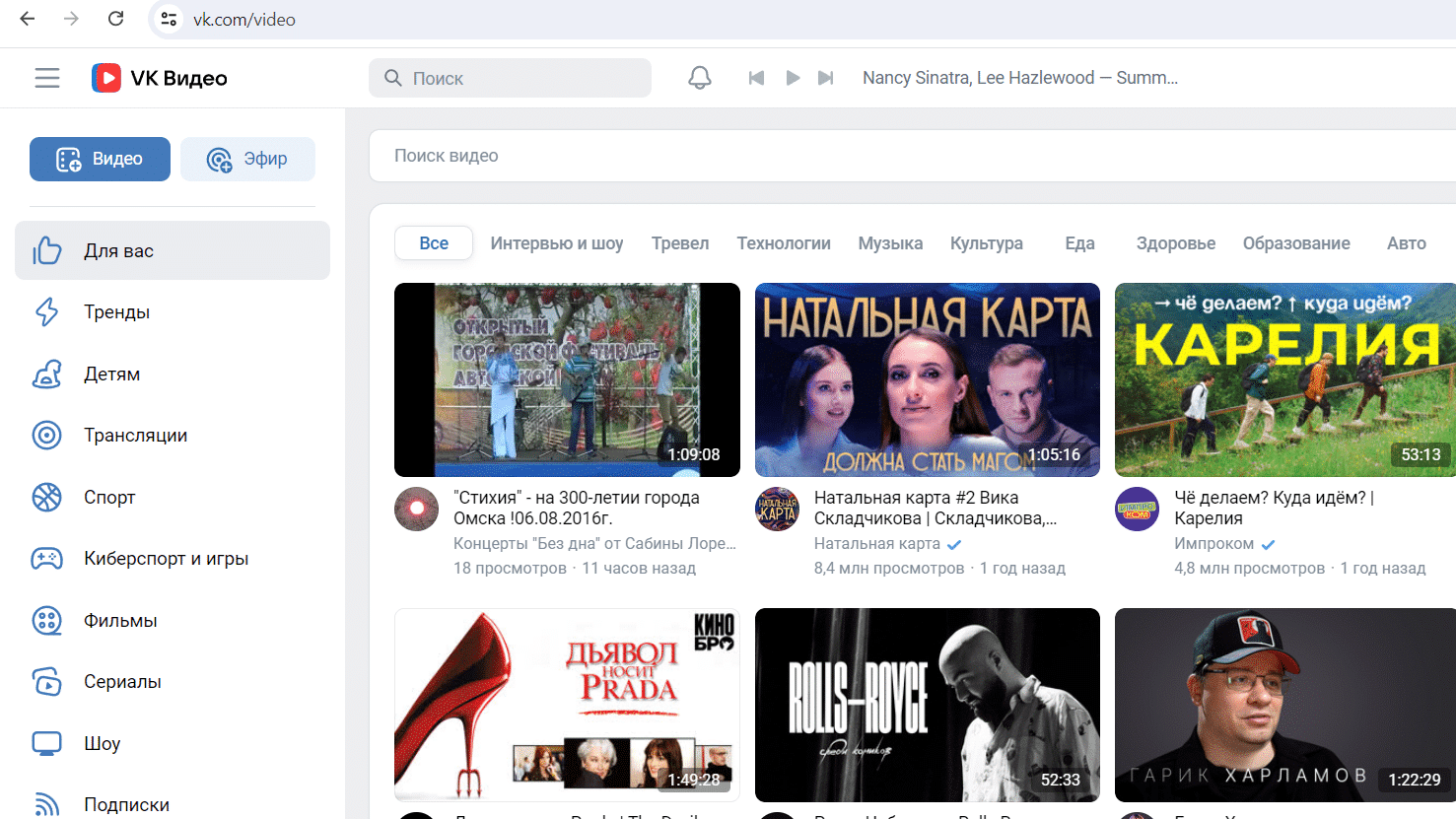The width and height of the screenshot is (1456, 819).
Task: Open Трансляции section
Action: click(x=173, y=436)
